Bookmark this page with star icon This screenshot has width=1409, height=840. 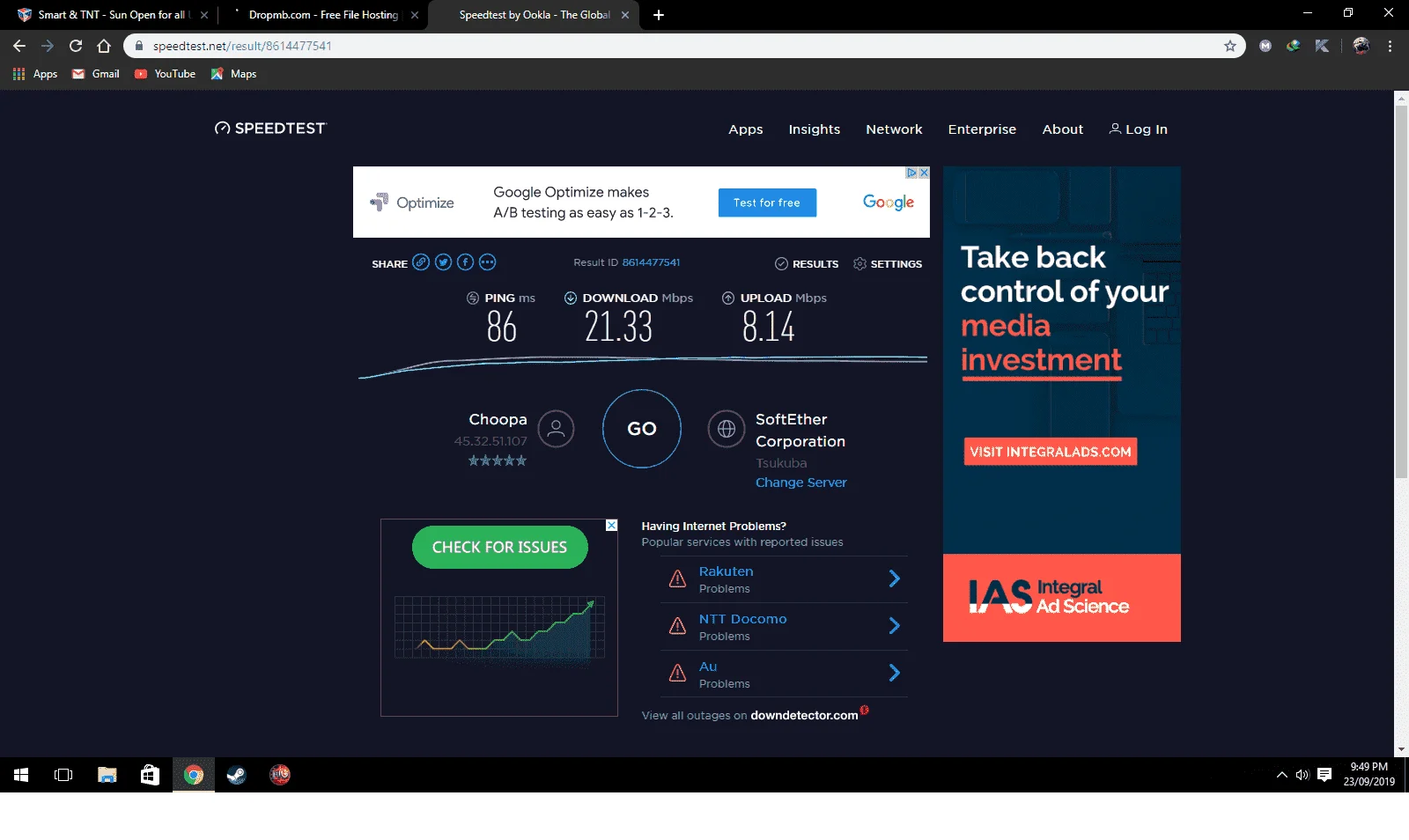pyautogui.click(x=1230, y=46)
